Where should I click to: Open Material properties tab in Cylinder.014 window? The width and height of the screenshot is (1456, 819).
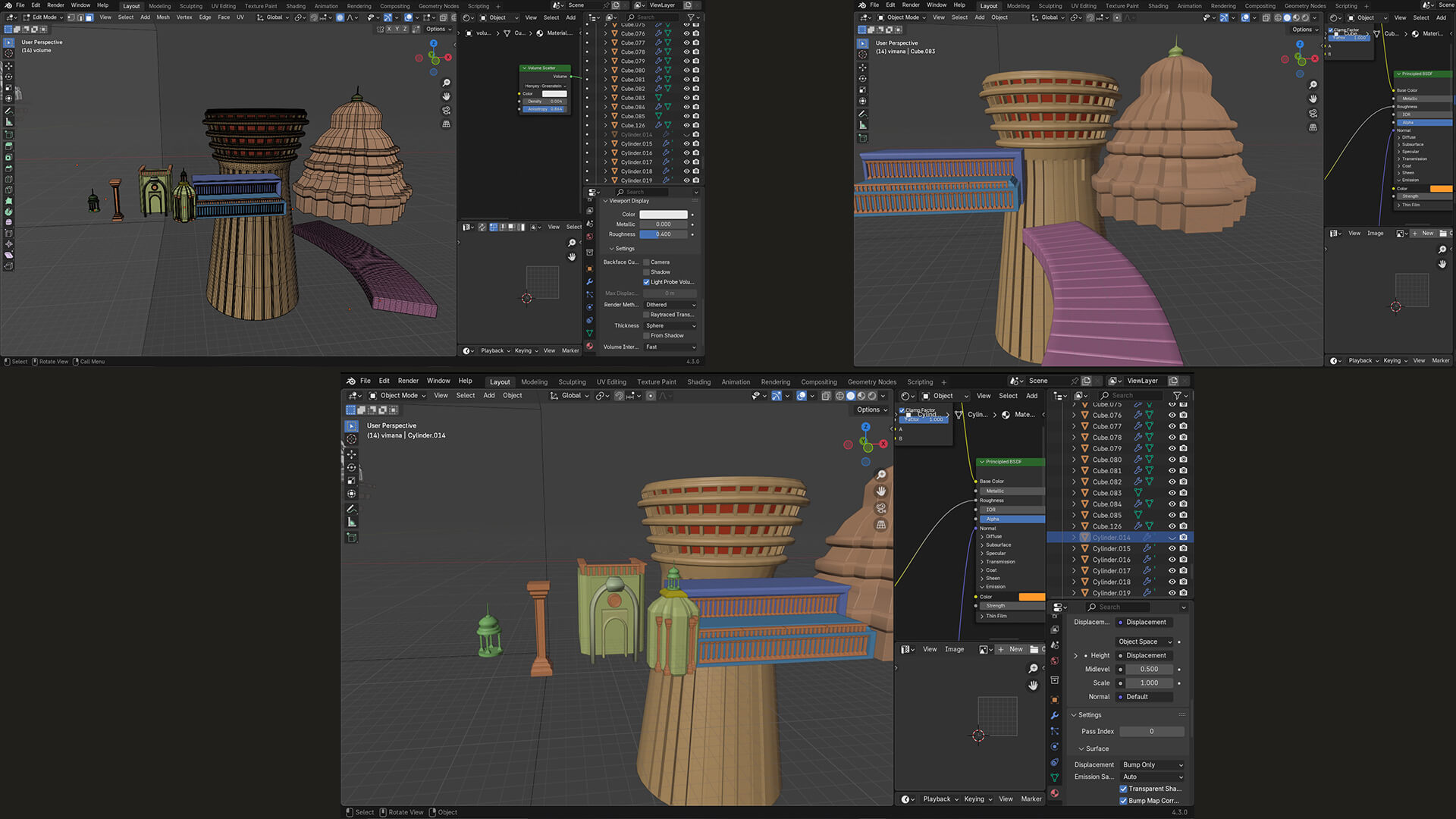click(1055, 793)
